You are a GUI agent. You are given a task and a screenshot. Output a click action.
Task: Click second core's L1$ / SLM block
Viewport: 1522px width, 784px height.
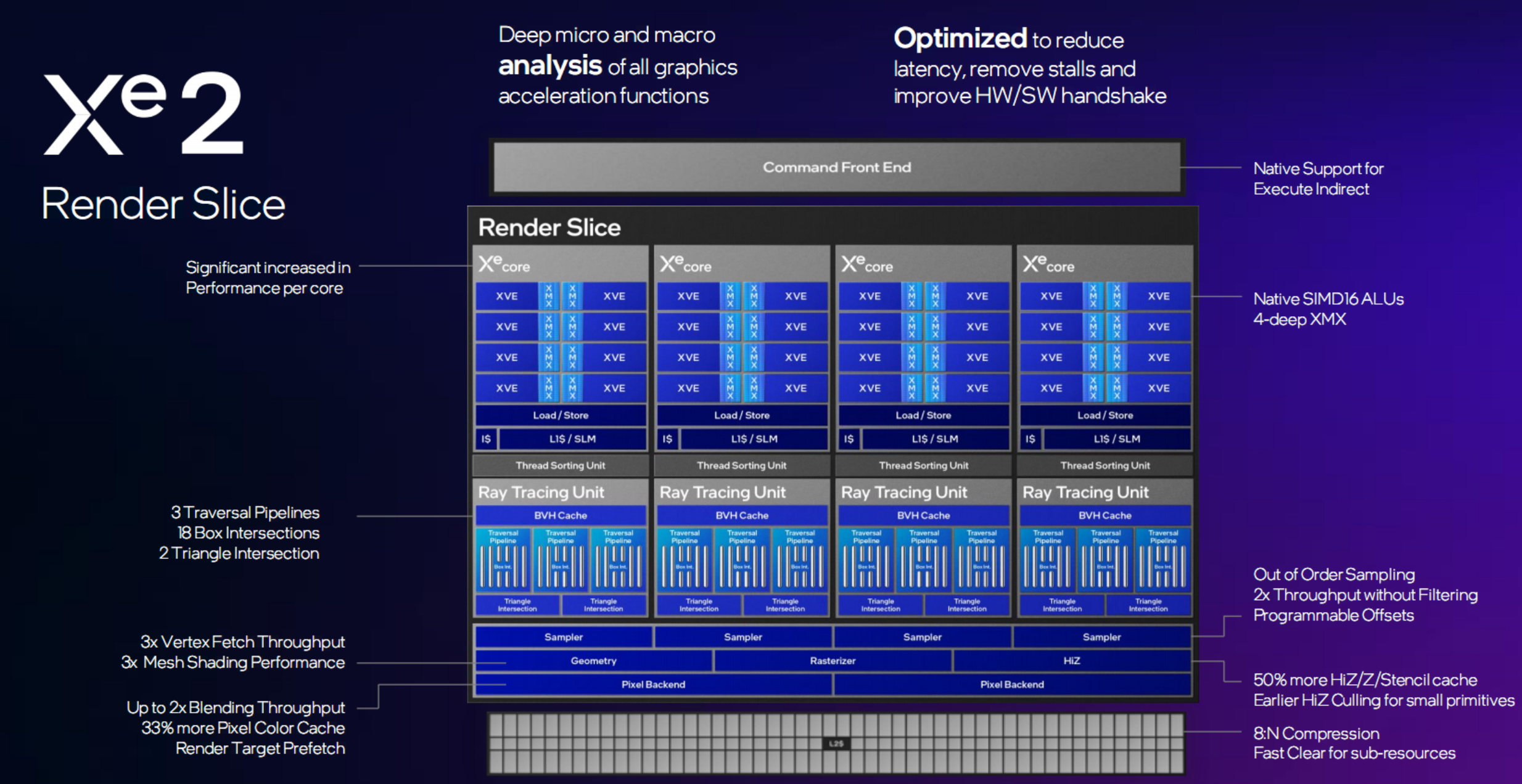[754, 439]
